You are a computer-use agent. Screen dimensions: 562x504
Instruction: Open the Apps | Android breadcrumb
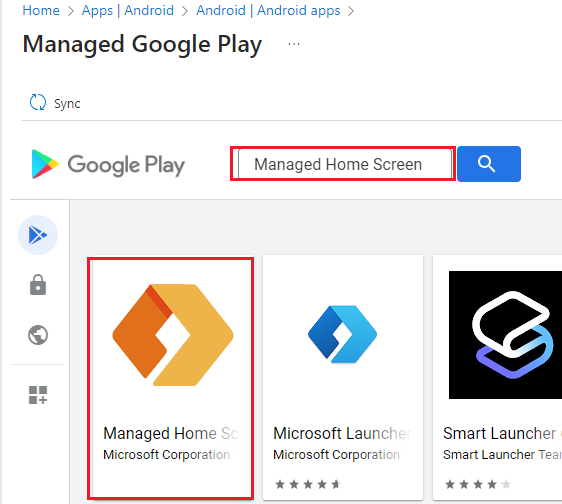coord(128,10)
